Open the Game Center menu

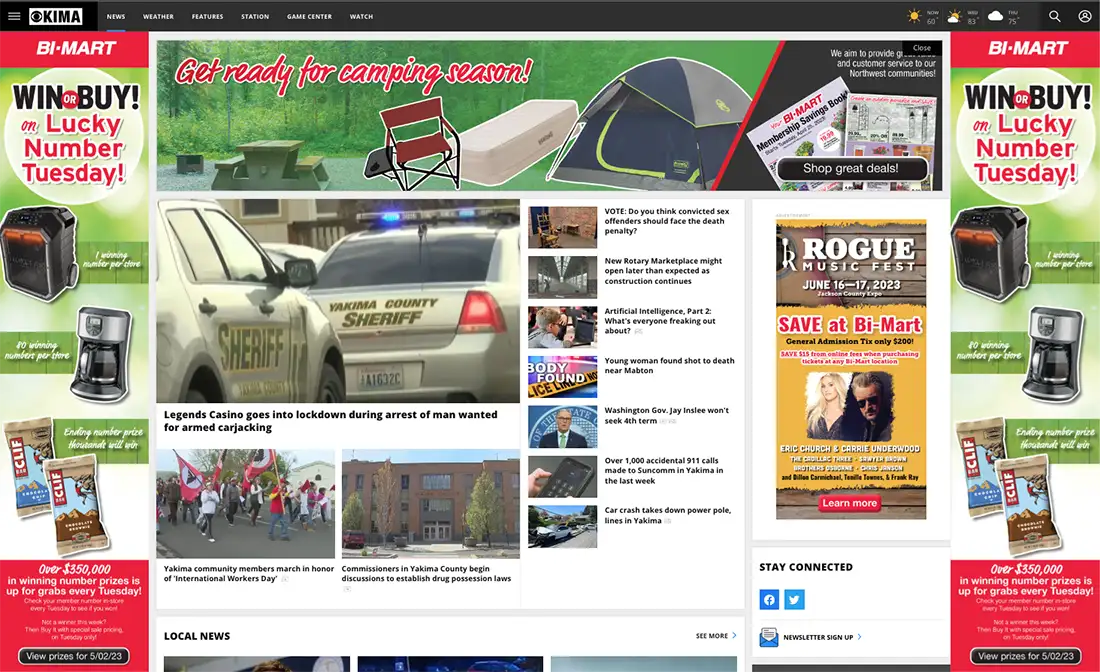coord(309,16)
